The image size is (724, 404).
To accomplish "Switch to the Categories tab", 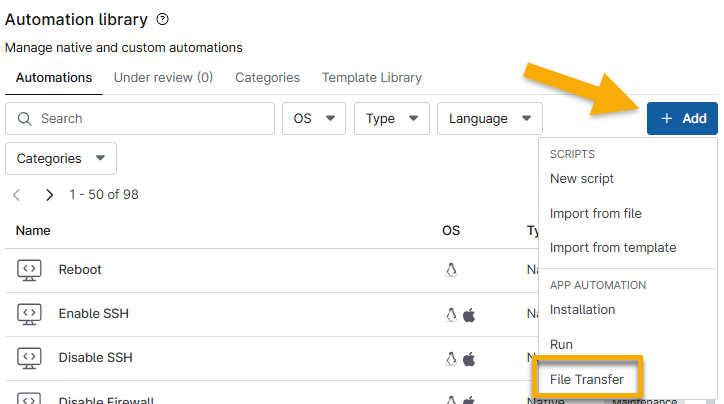I will click(267, 78).
